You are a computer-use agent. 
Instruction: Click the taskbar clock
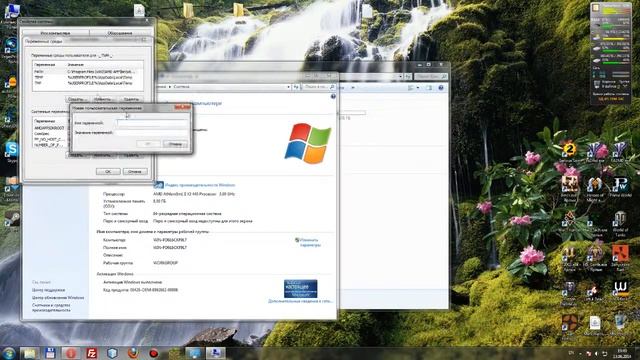623,353
